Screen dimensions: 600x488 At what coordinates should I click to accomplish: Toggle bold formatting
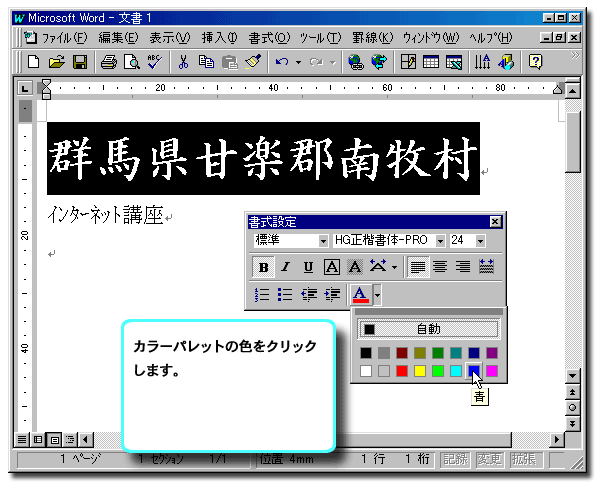click(x=263, y=267)
